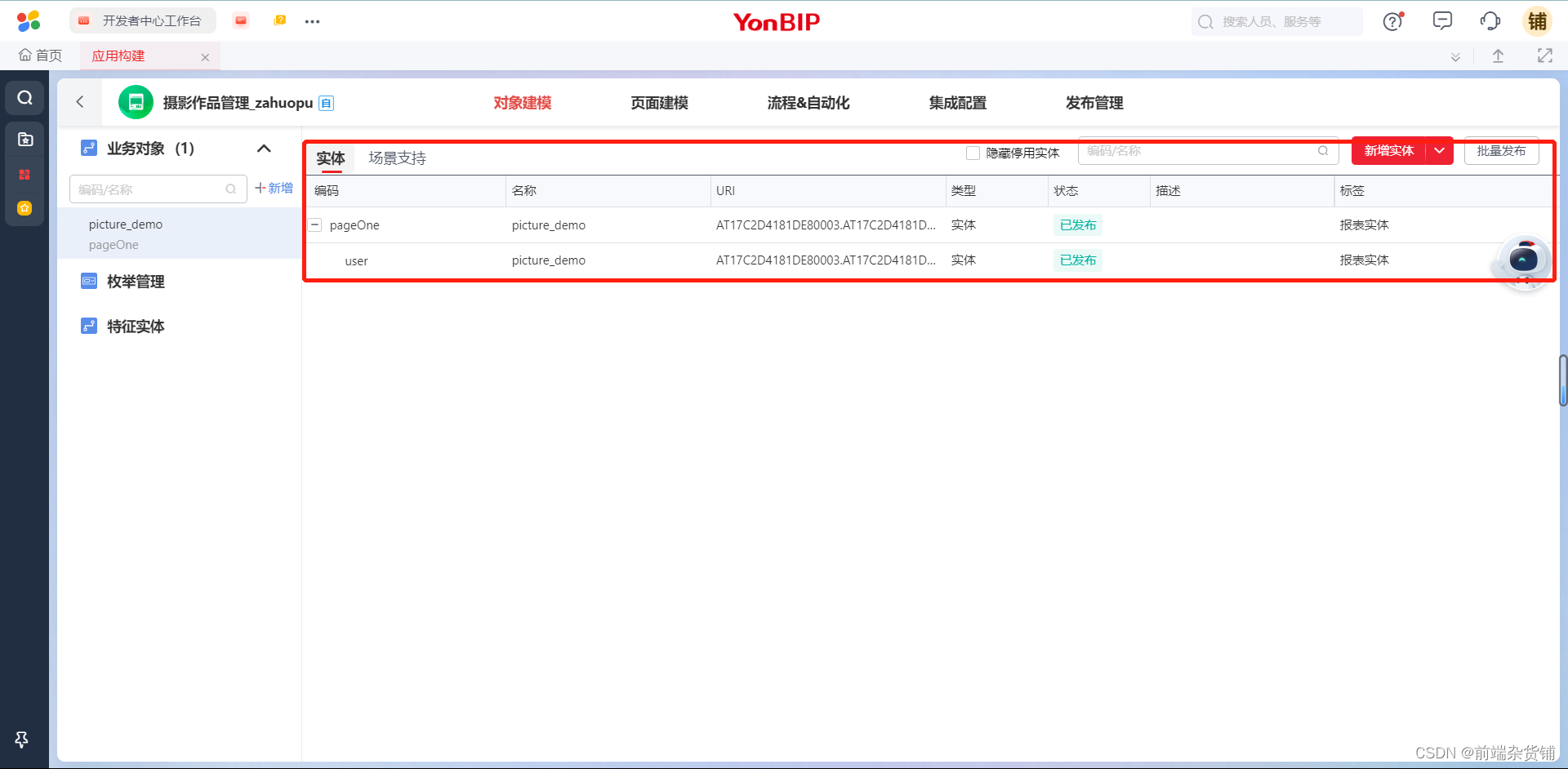
Task: Open 特征实体 section
Action: (x=136, y=327)
